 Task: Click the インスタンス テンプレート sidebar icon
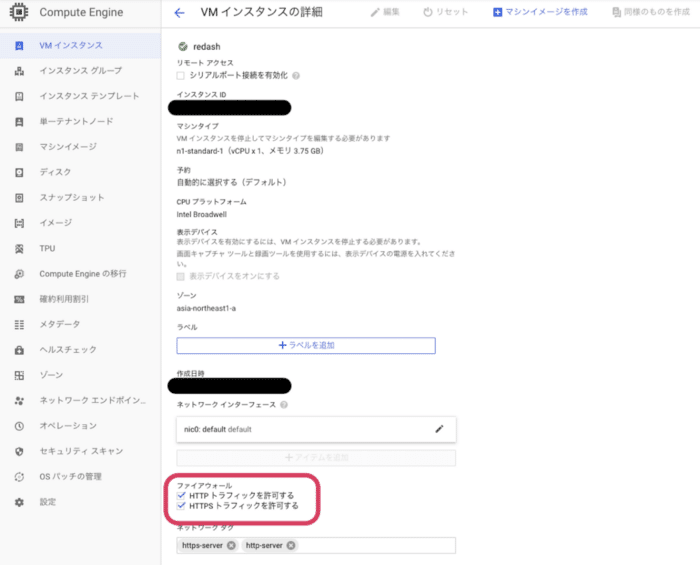click(x=19, y=96)
